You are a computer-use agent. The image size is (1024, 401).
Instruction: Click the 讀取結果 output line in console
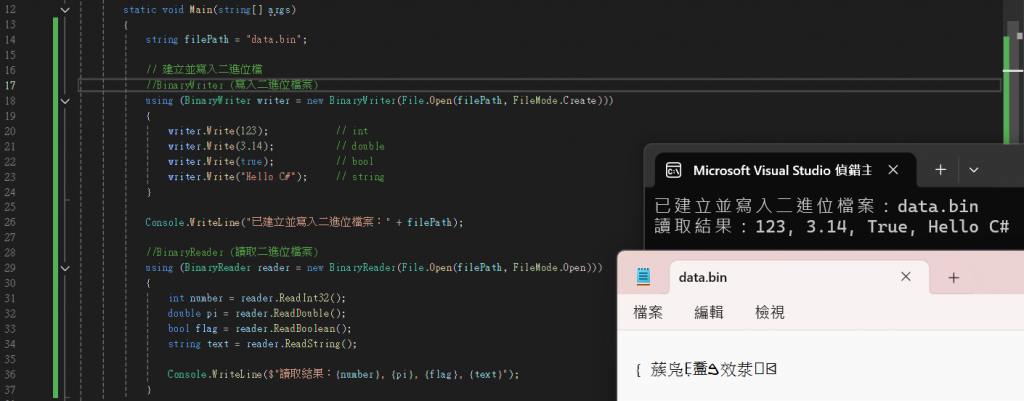tap(832, 227)
